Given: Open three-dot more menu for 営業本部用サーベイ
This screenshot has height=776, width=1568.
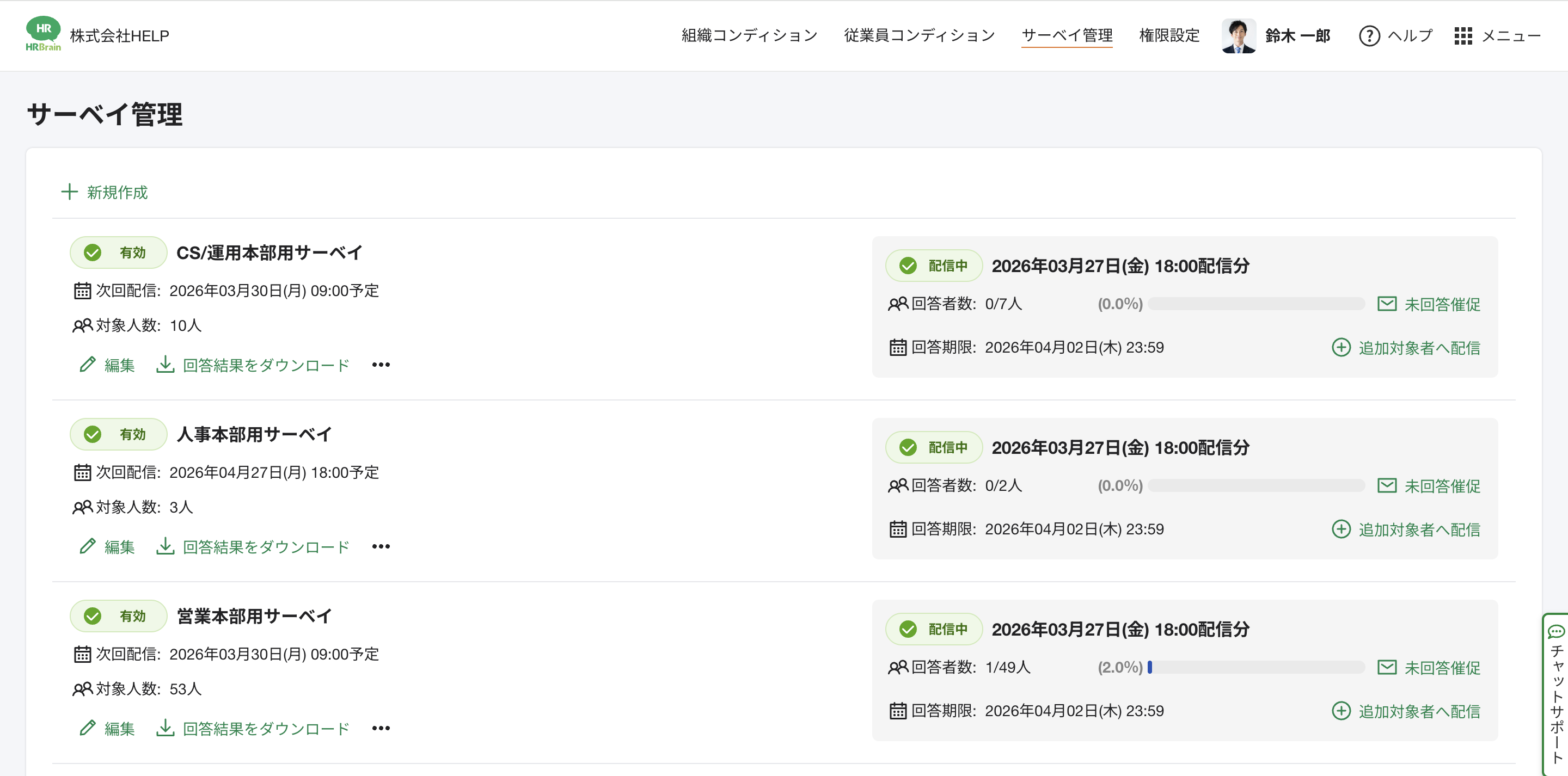Looking at the screenshot, I should [x=381, y=728].
